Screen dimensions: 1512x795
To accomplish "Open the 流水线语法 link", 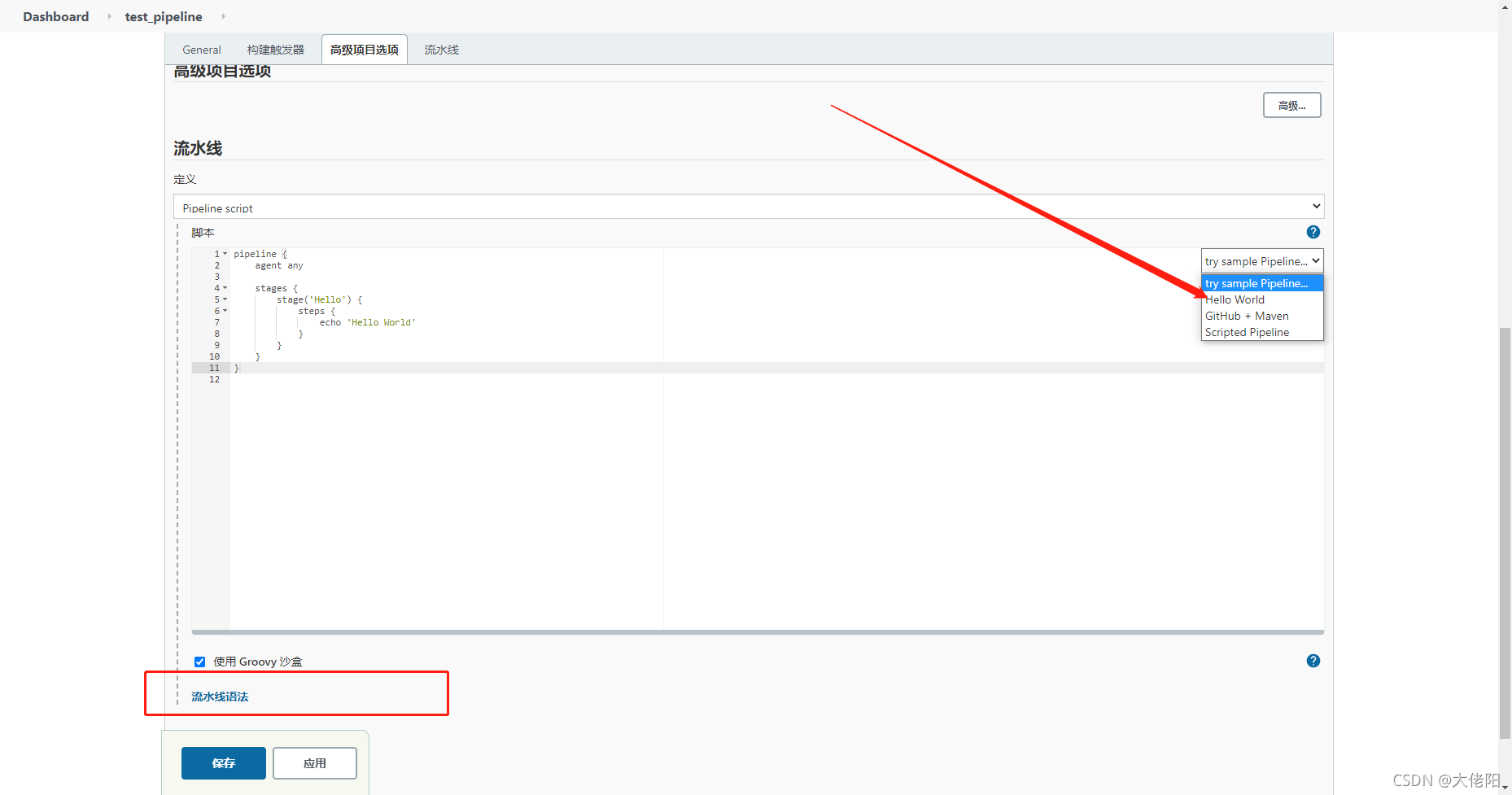I will point(220,697).
